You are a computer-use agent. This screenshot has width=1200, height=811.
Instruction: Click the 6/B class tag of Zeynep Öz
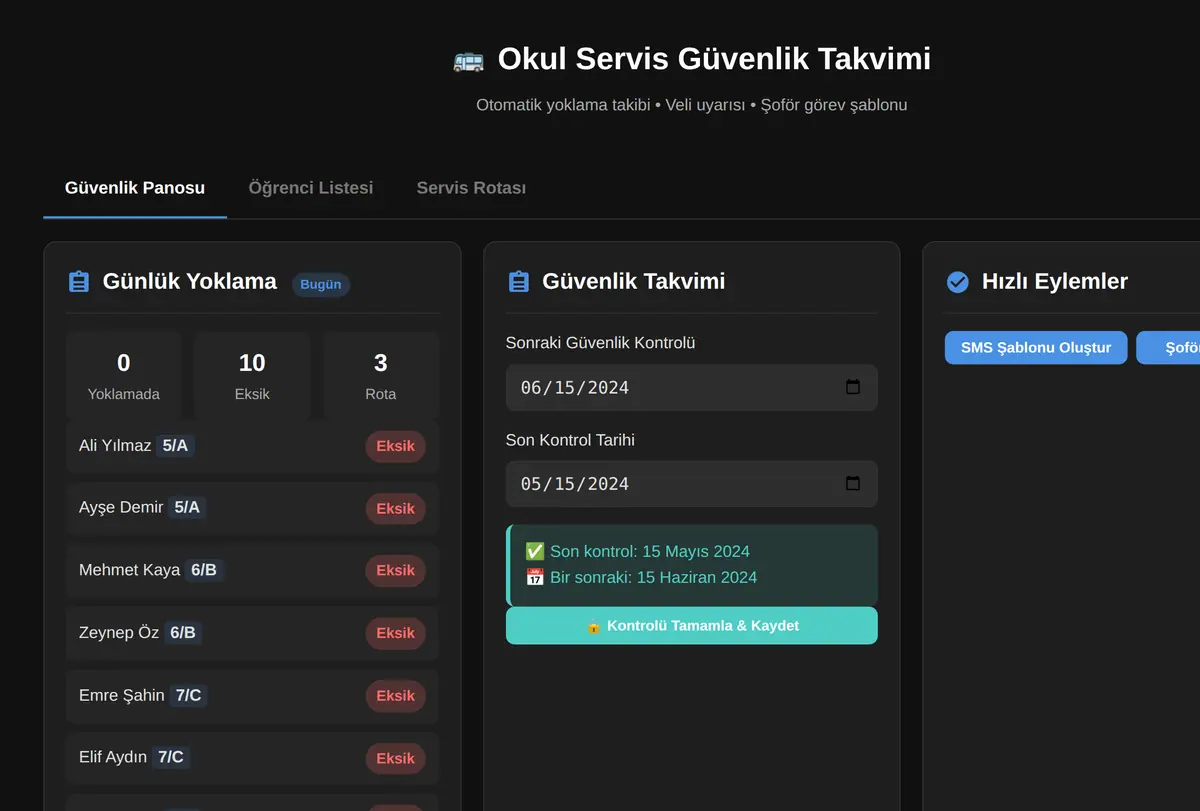183,632
